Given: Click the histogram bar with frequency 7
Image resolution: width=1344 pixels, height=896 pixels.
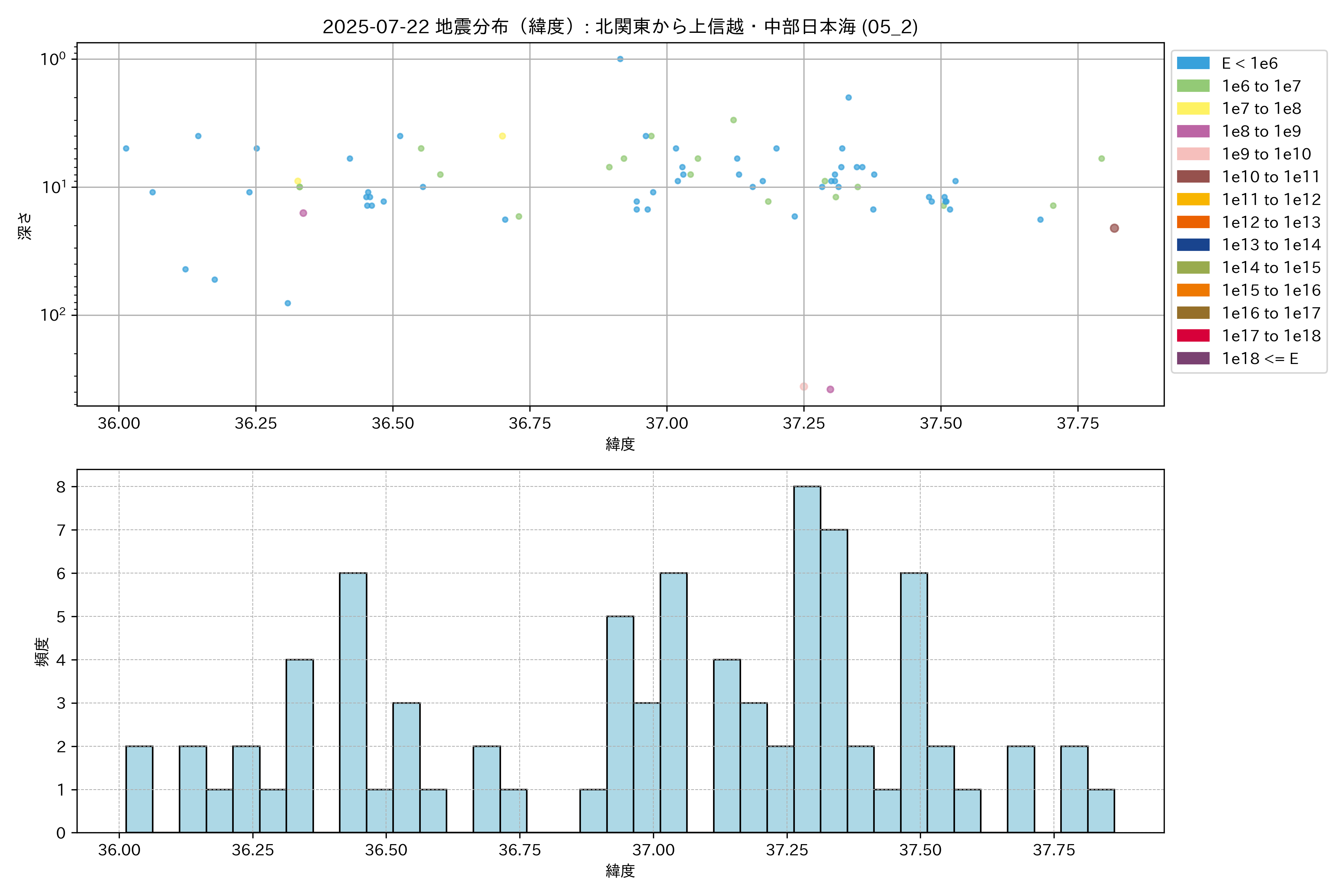Looking at the screenshot, I should [x=834, y=680].
